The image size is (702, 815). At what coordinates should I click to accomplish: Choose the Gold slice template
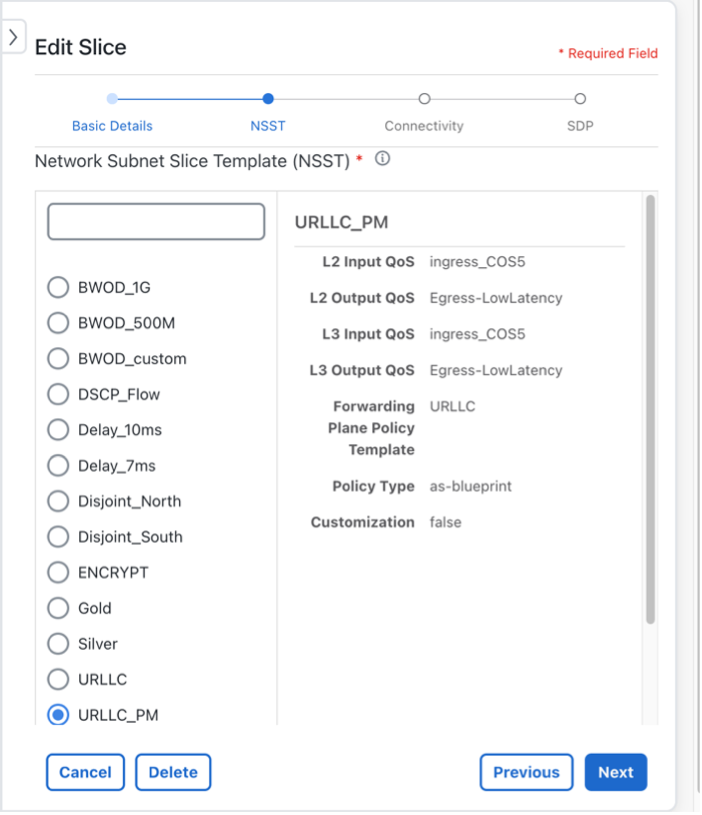click(58, 608)
